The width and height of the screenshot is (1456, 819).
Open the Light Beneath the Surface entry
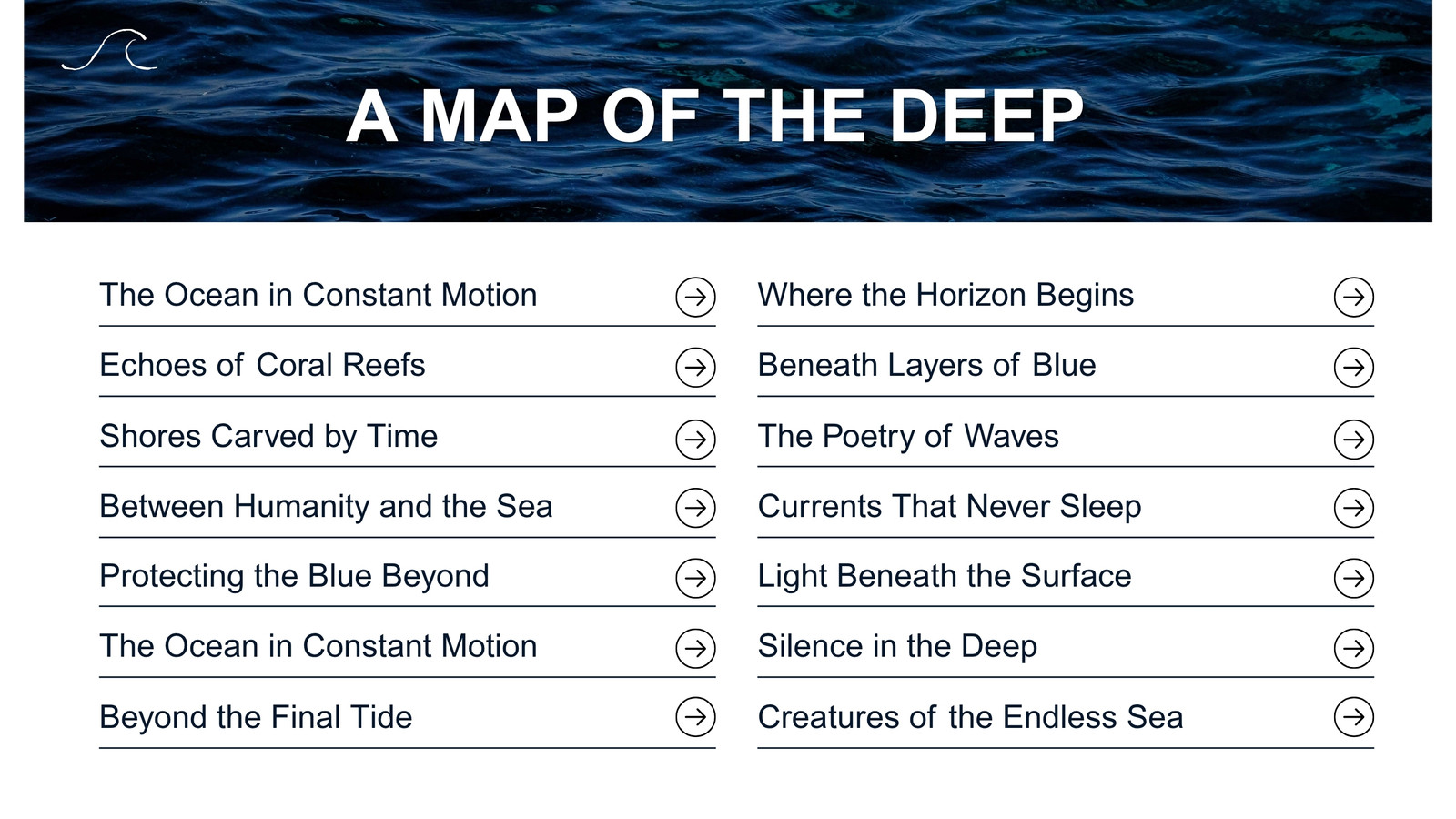945,576
